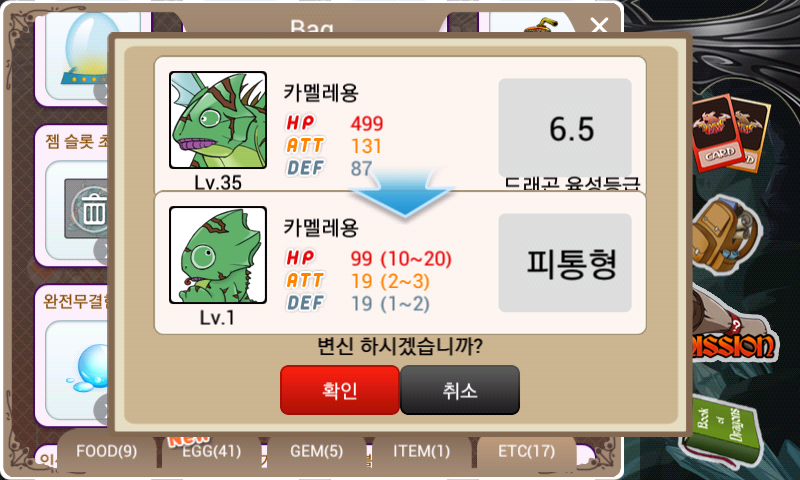The width and height of the screenshot is (800, 480).
Task: Tap the Lv.1 chameleon dragon portrait
Action: [x=218, y=255]
